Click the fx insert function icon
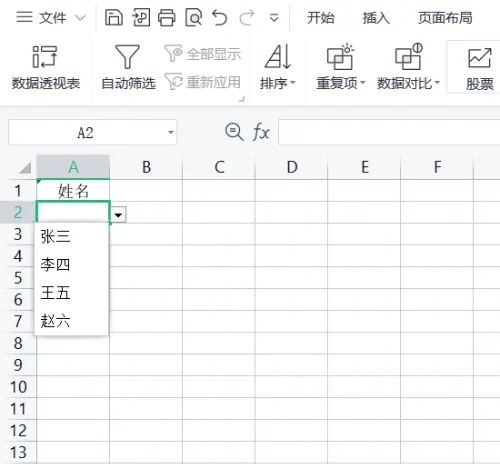The height and width of the screenshot is (464, 500). (261, 132)
